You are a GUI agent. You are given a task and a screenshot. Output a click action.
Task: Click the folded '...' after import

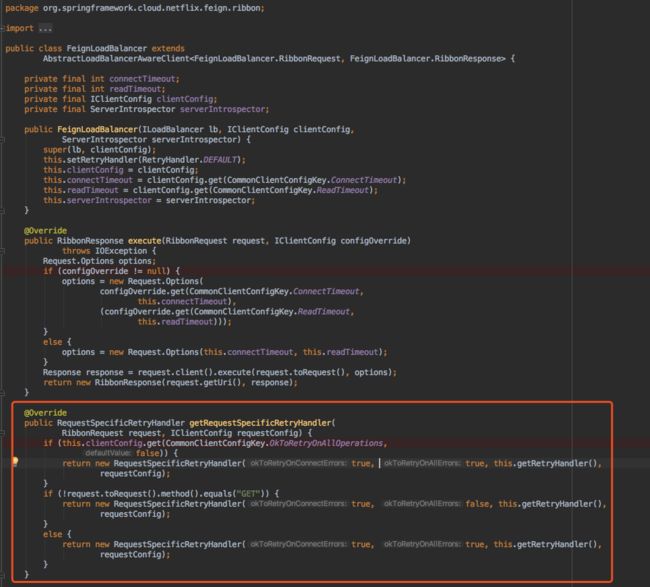[45, 29]
